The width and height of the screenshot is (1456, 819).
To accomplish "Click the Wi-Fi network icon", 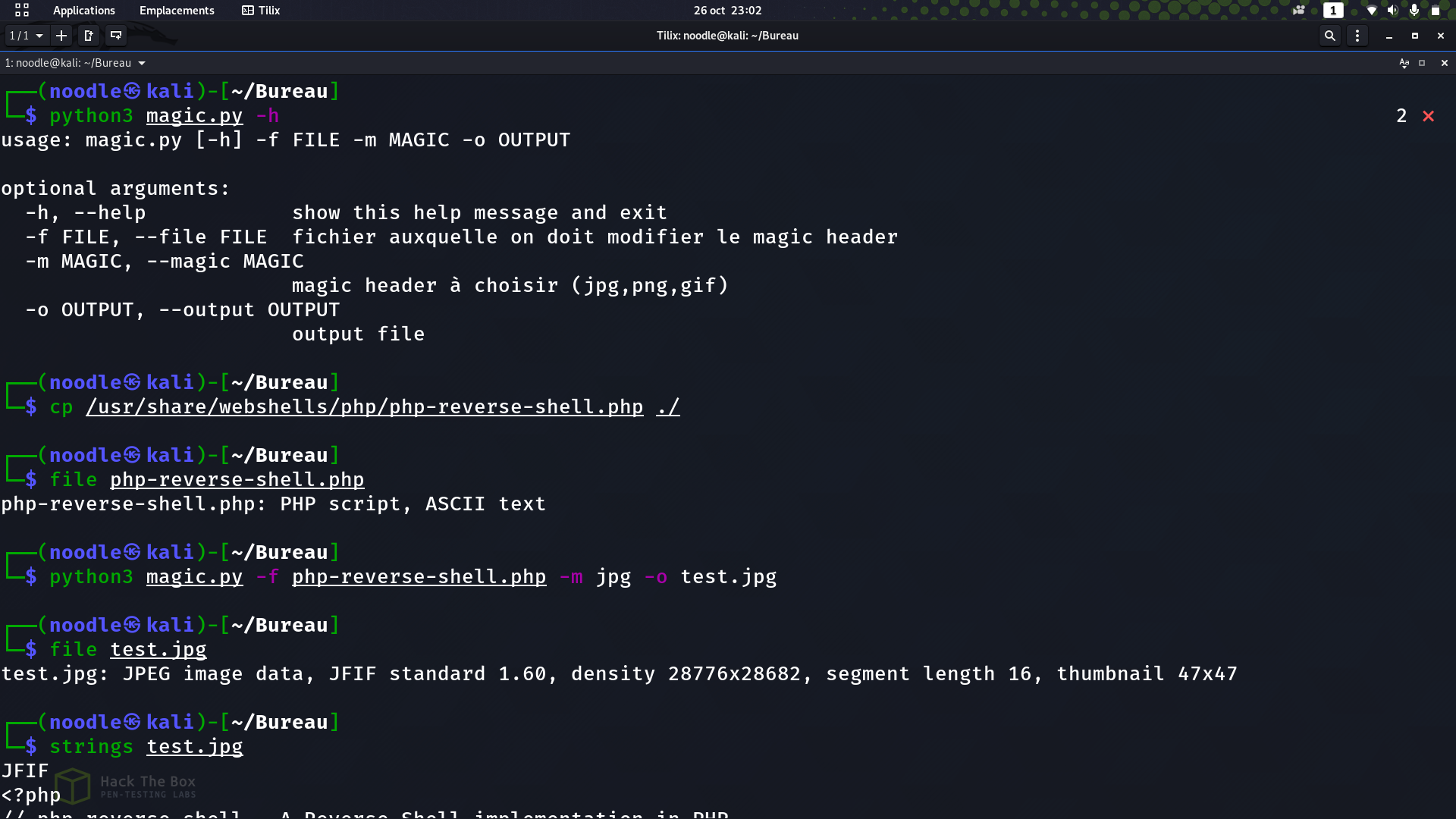I will pos(1371,10).
